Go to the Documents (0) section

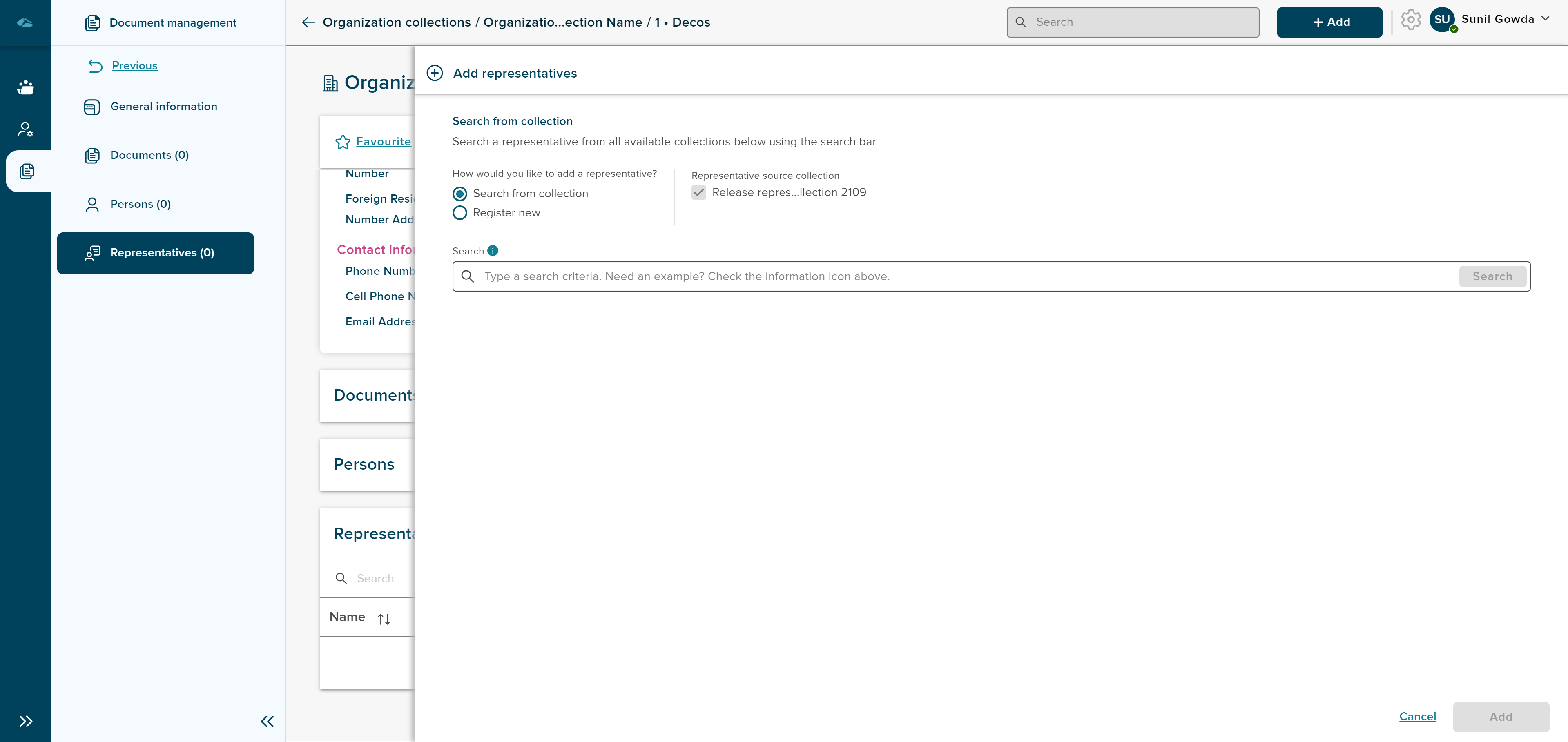pos(149,155)
